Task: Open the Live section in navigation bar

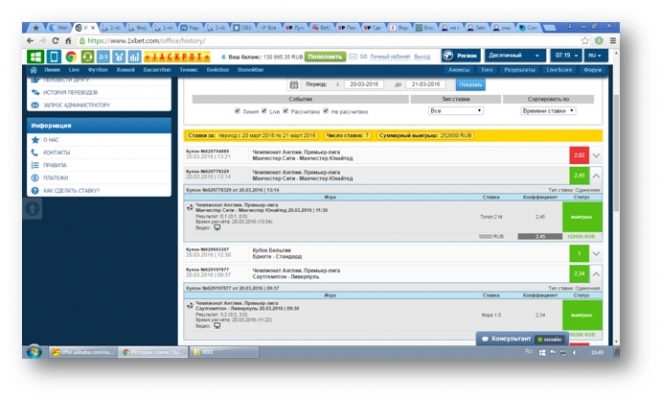Action: point(74,70)
